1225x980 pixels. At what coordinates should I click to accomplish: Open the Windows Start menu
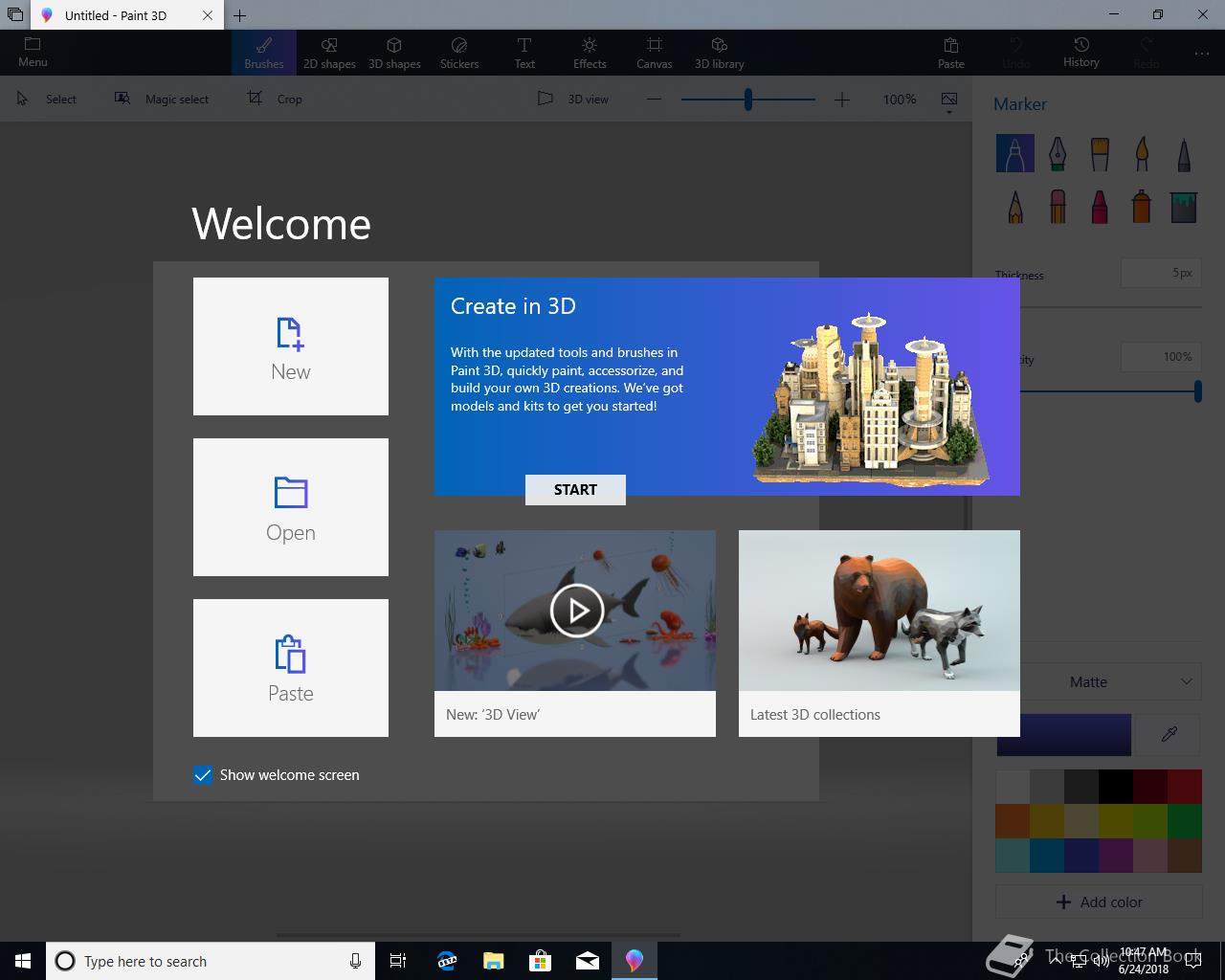pos(23,961)
